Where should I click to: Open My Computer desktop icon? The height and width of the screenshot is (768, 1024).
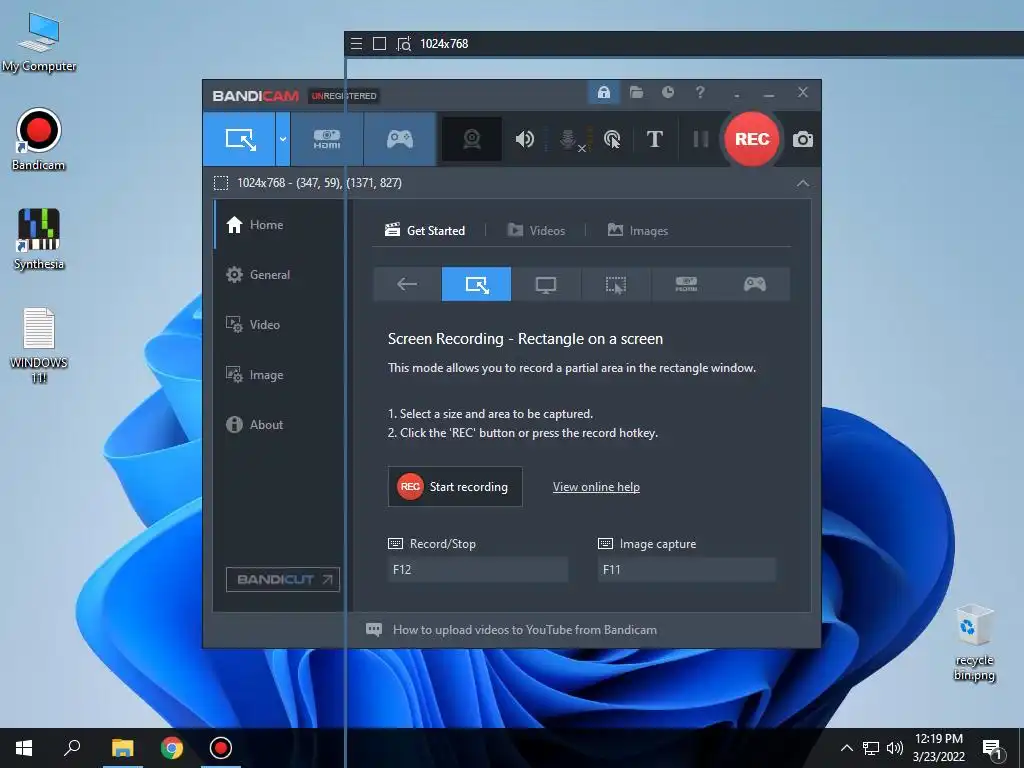click(39, 43)
